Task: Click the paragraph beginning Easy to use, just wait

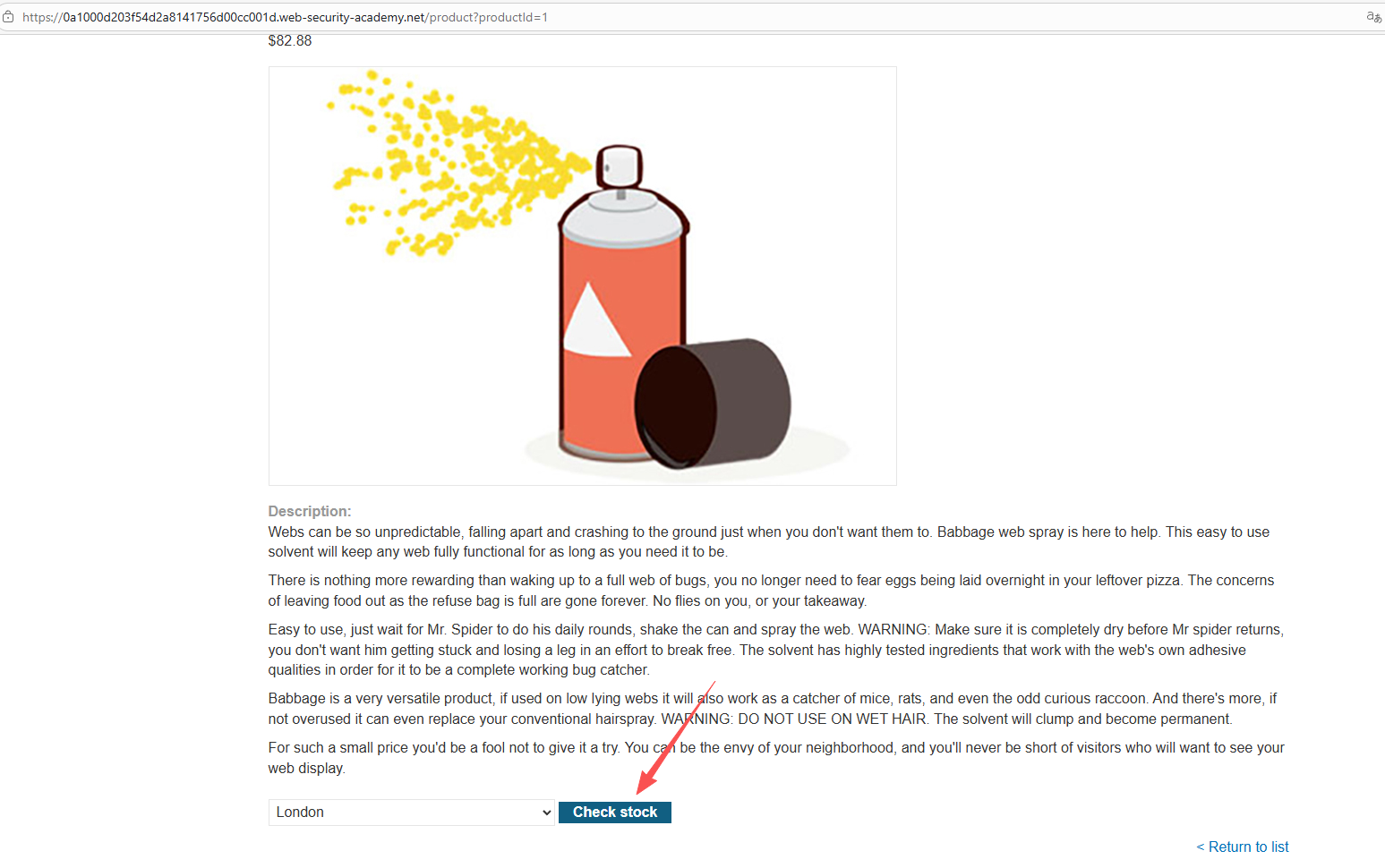Action: 776,650
